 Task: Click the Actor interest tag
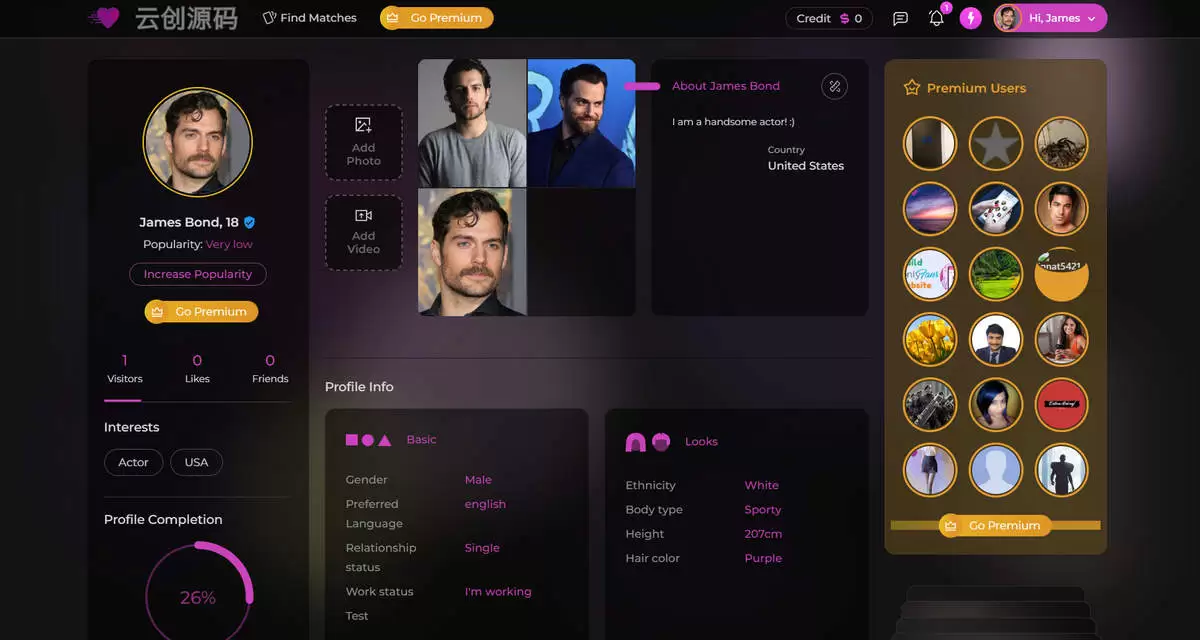[133, 462]
